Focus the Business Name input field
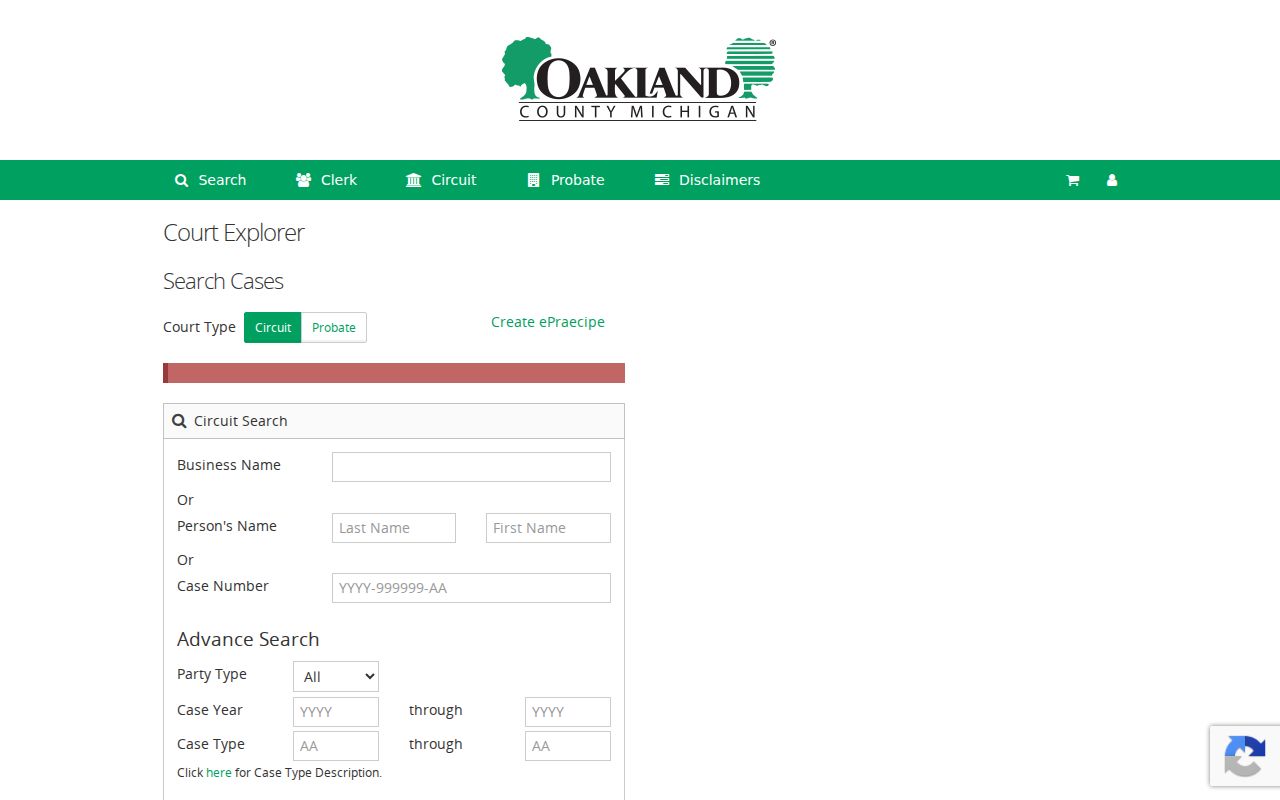 (471, 467)
